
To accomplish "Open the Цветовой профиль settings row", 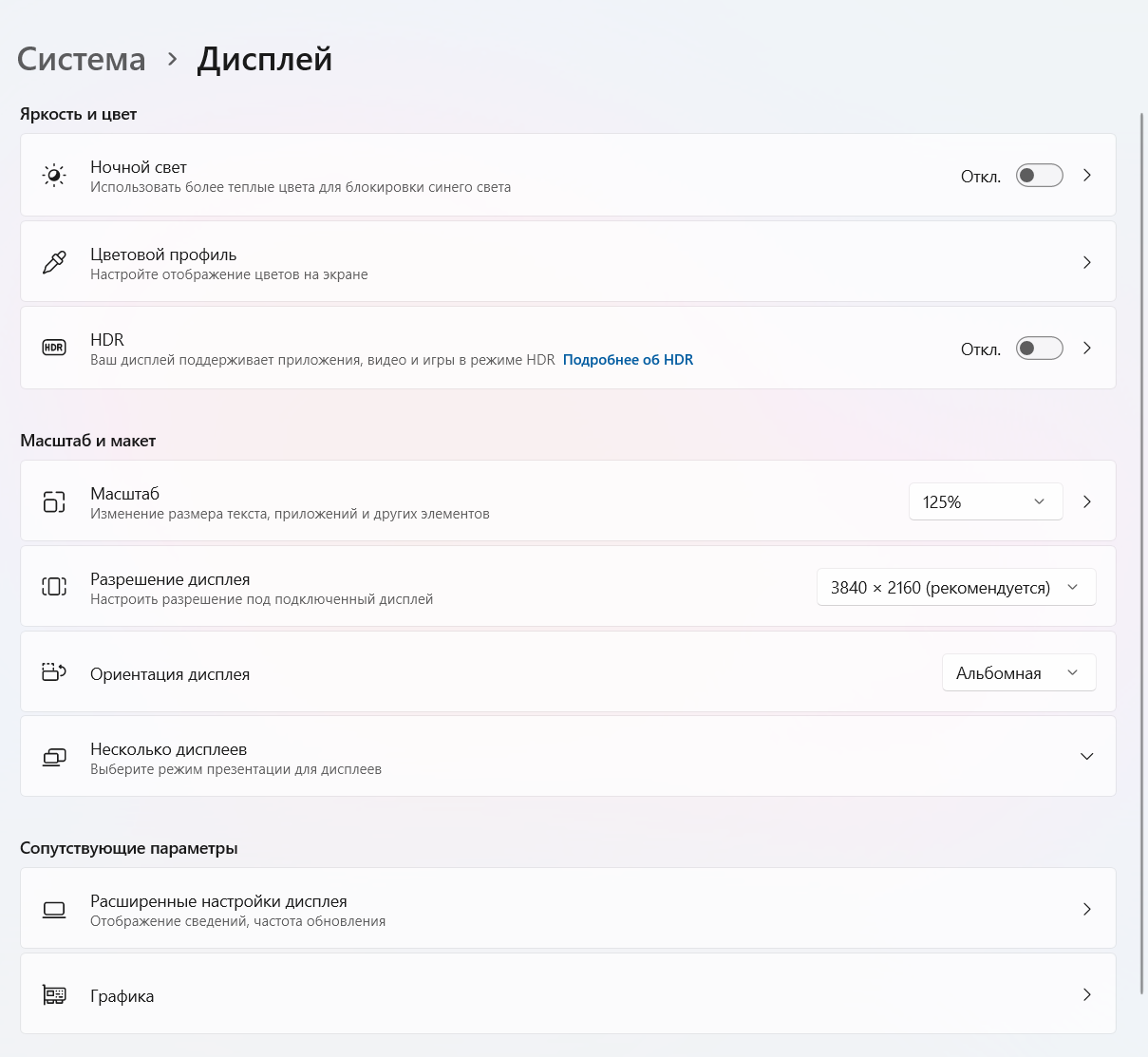I will click(x=568, y=262).
